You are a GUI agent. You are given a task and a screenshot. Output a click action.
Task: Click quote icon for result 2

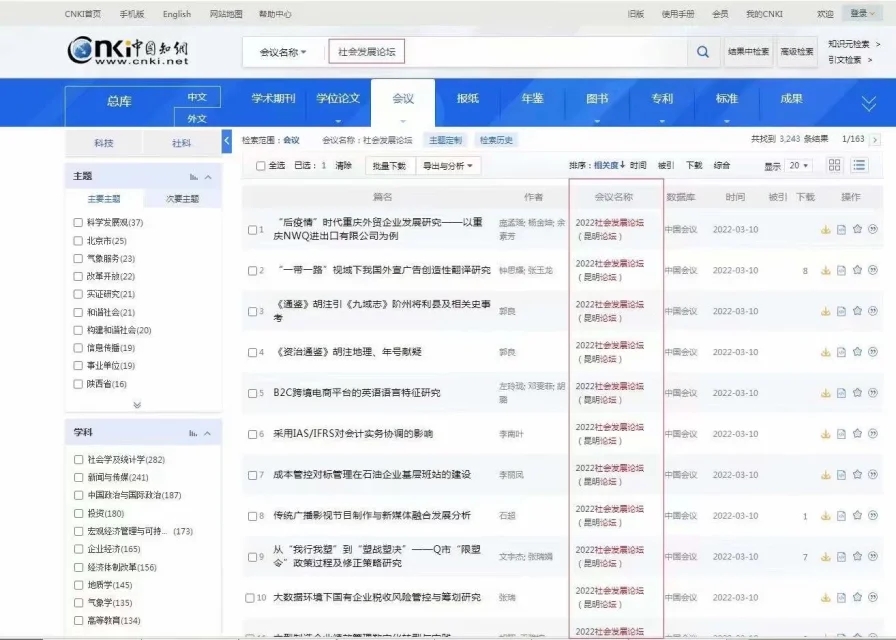873,270
